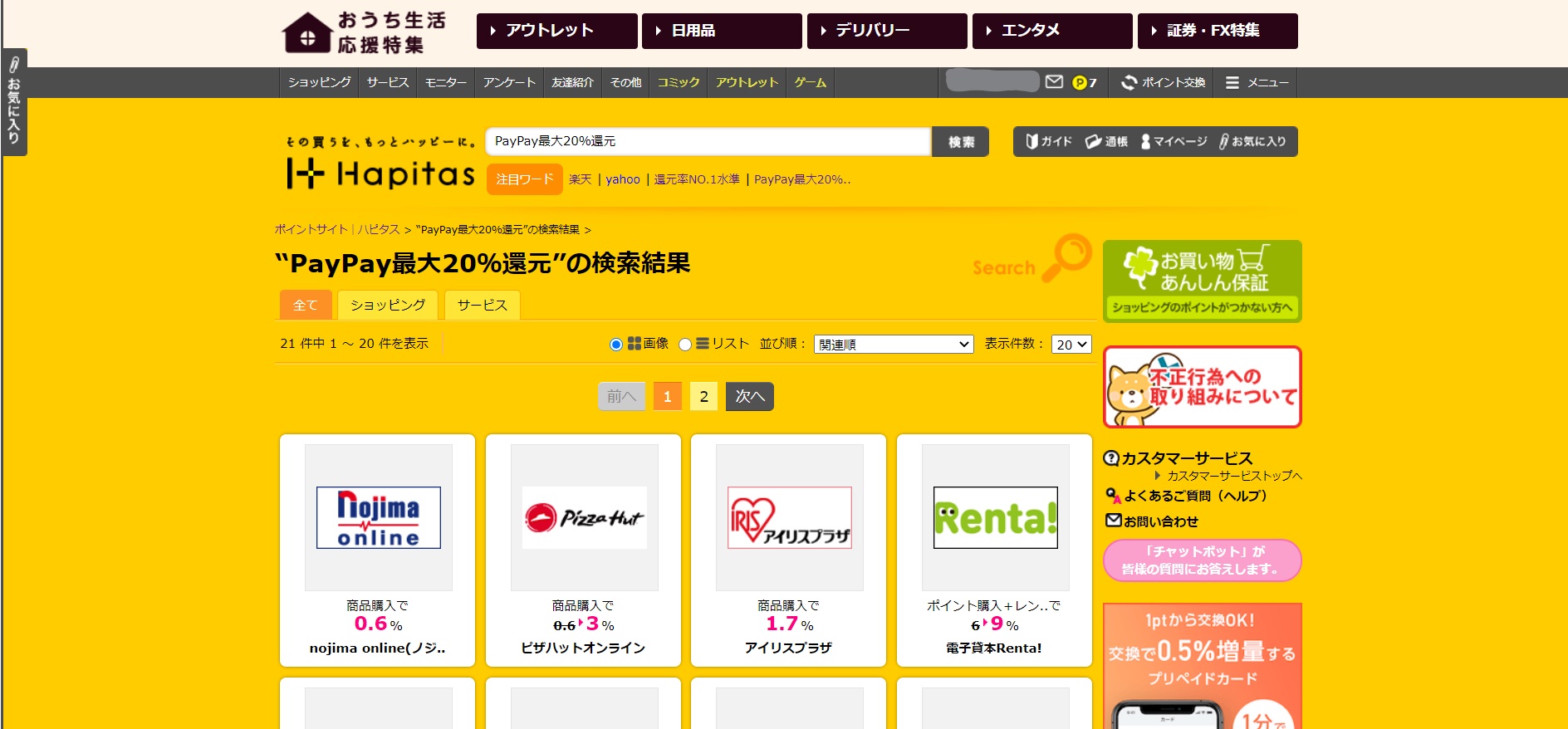Open the メニュー hamburger menu
The width and height of the screenshot is (1568, 729).
pos(1257,82)
